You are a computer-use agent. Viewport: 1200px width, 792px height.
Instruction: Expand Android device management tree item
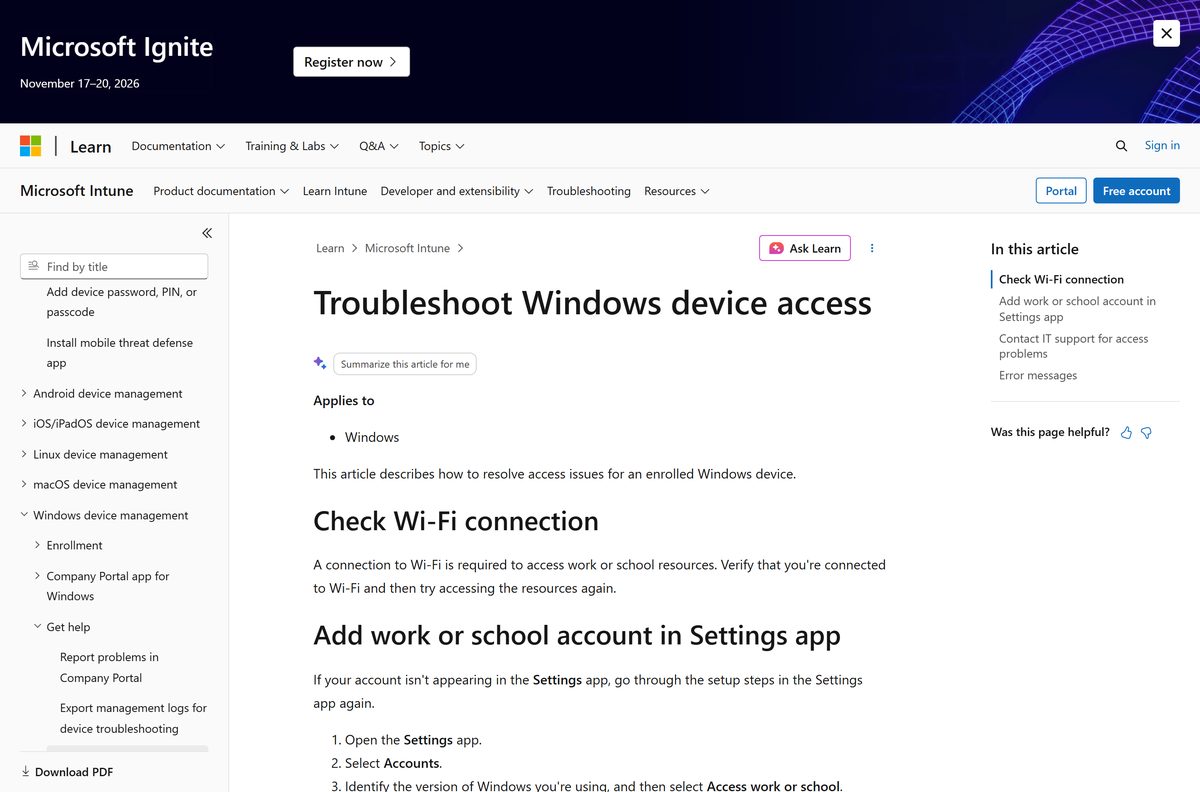(x=108, y=394)
